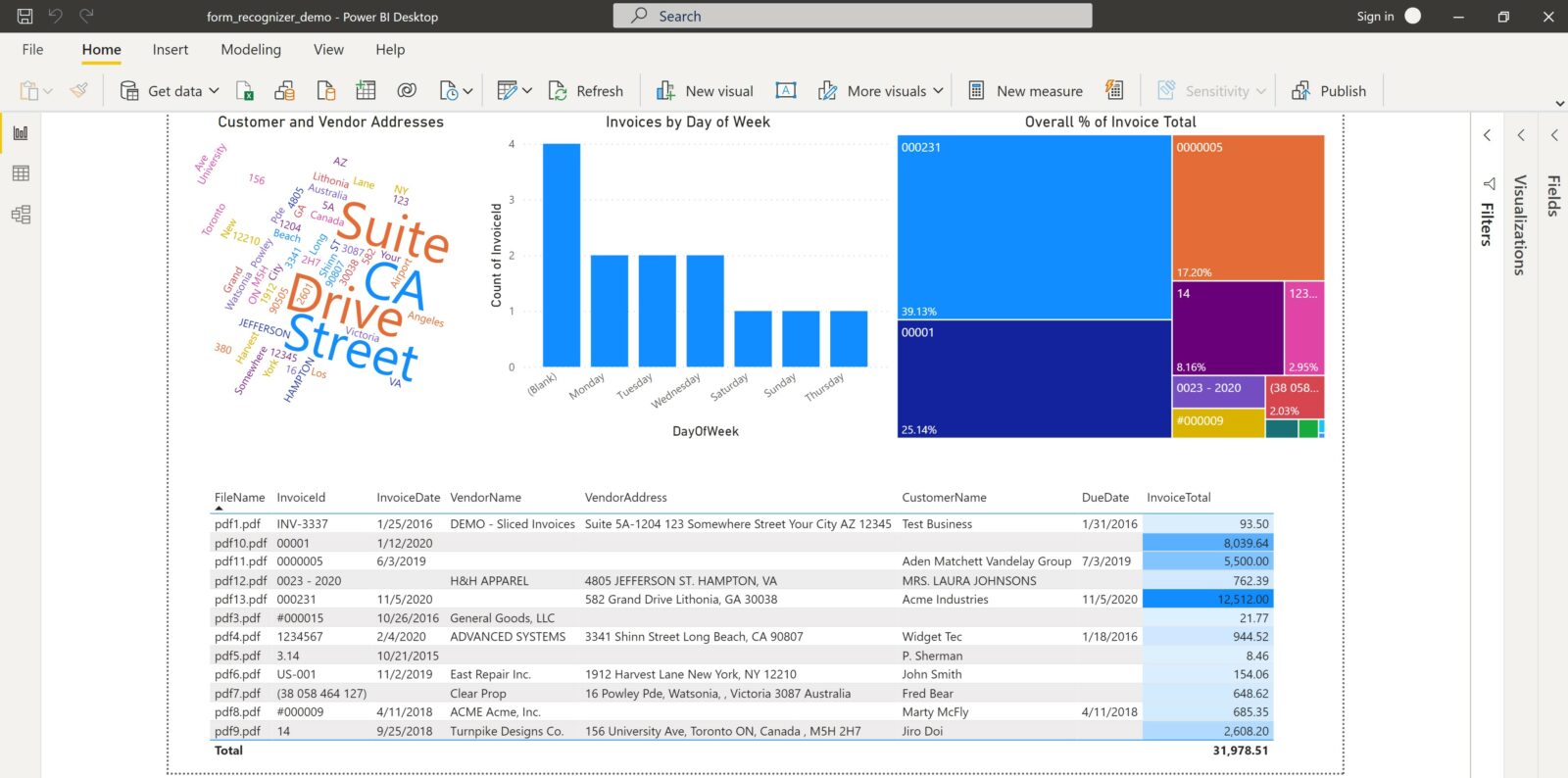The height and width of the screenshot is (778, 1568).
Task: Click the Fields pane label
Action: 1553,196
